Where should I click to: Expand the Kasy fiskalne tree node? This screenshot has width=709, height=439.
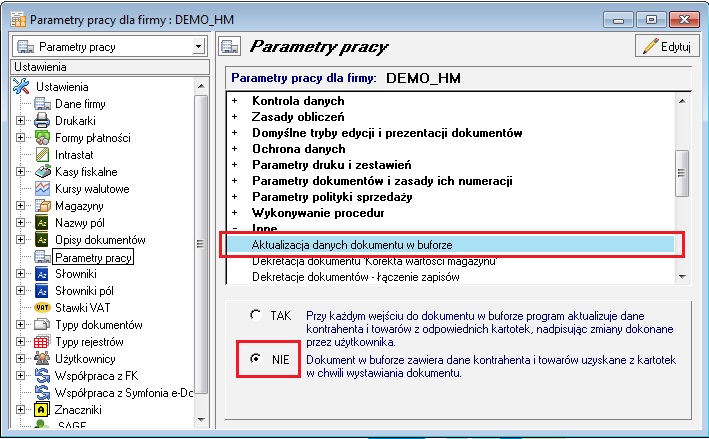[20, 171]
